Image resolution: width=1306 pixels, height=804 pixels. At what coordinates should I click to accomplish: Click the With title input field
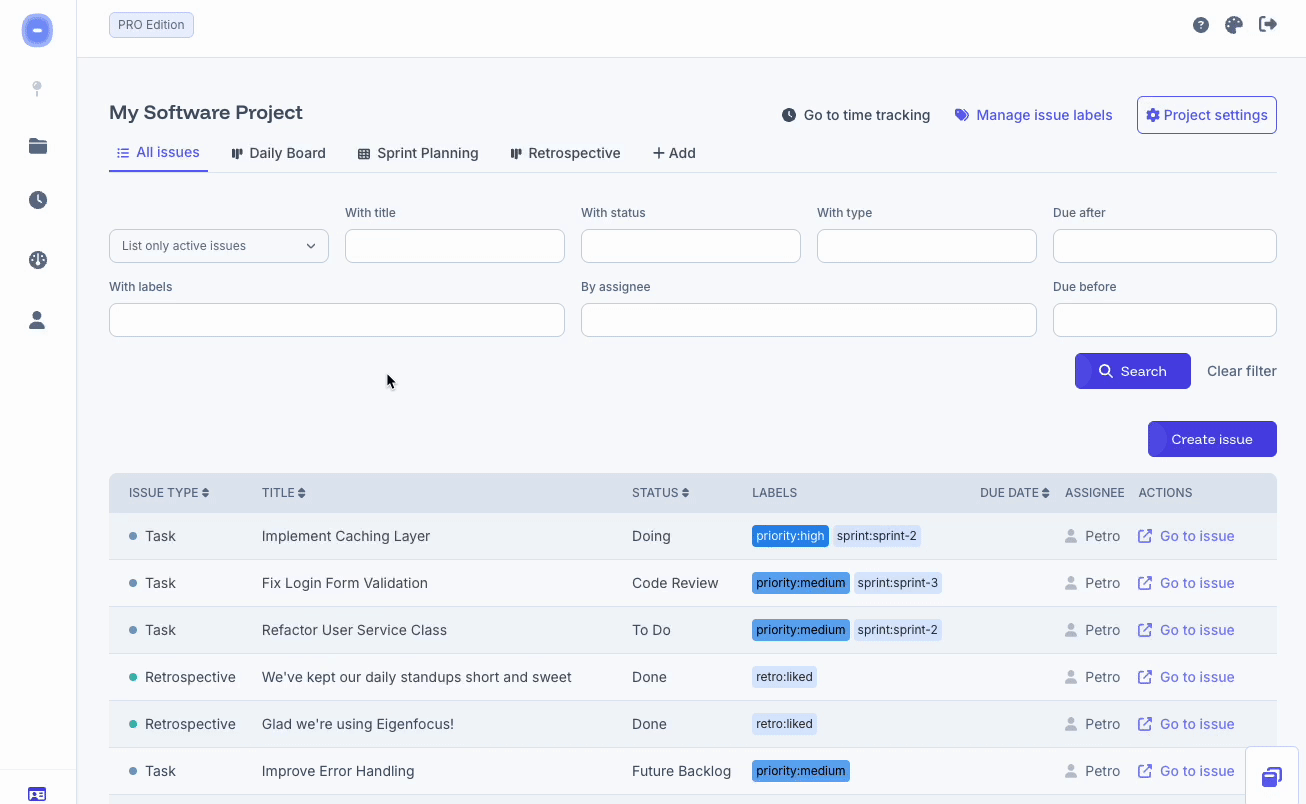[x=455, y=246]
